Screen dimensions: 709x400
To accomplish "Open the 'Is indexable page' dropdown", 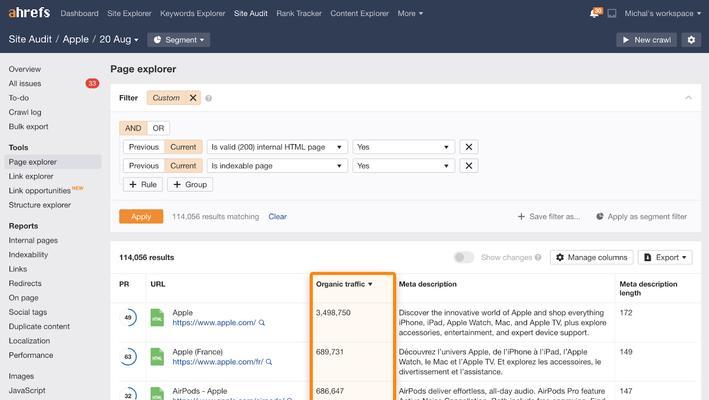I will [x=277, y=166].
